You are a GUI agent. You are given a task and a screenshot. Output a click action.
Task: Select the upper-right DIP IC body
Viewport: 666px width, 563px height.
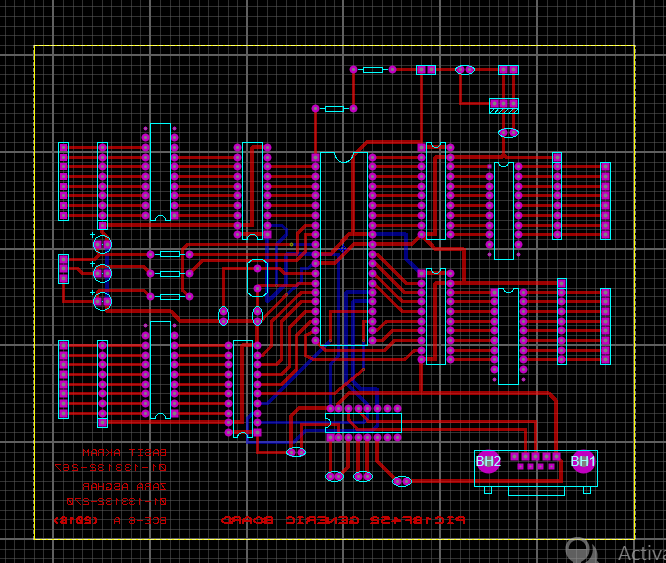[504, 211]
